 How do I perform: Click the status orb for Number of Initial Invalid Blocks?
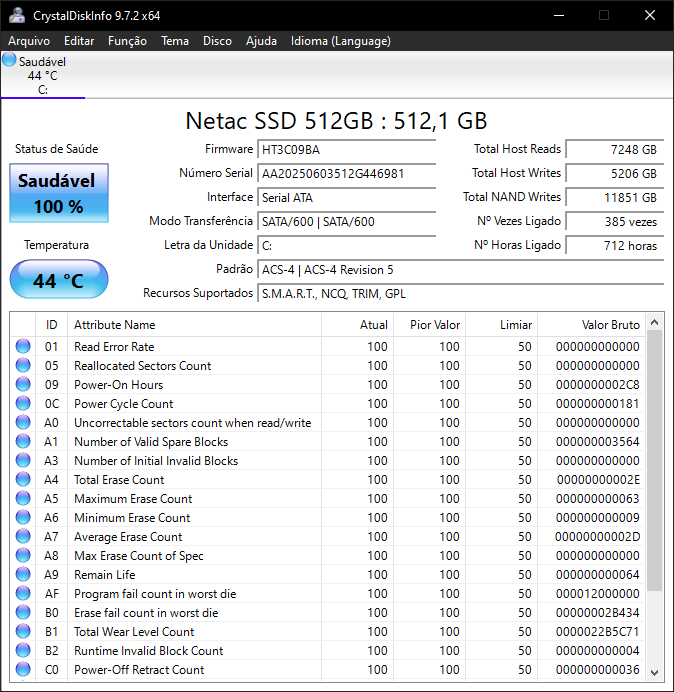[x=23, y=460]
